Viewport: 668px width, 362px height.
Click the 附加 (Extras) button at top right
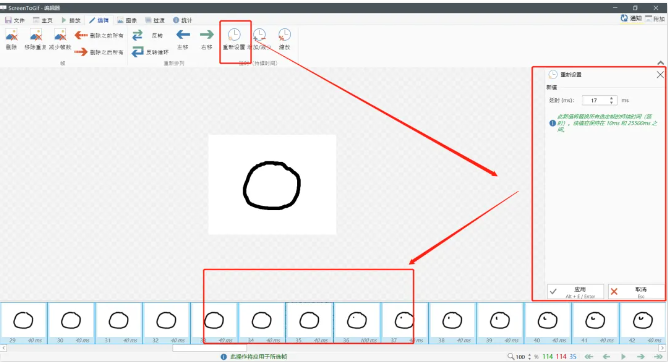click(655, 18)
